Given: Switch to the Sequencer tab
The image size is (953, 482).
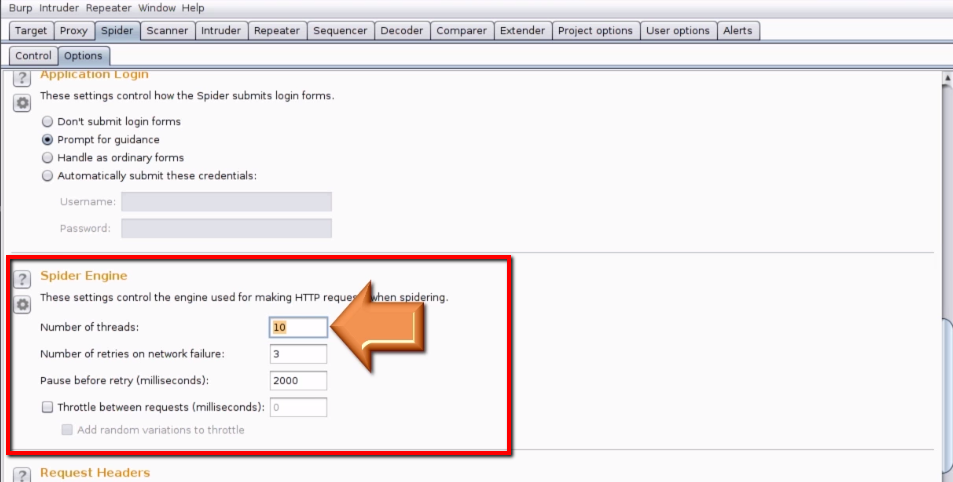Looking at the screenshot, I should point(340,30).
